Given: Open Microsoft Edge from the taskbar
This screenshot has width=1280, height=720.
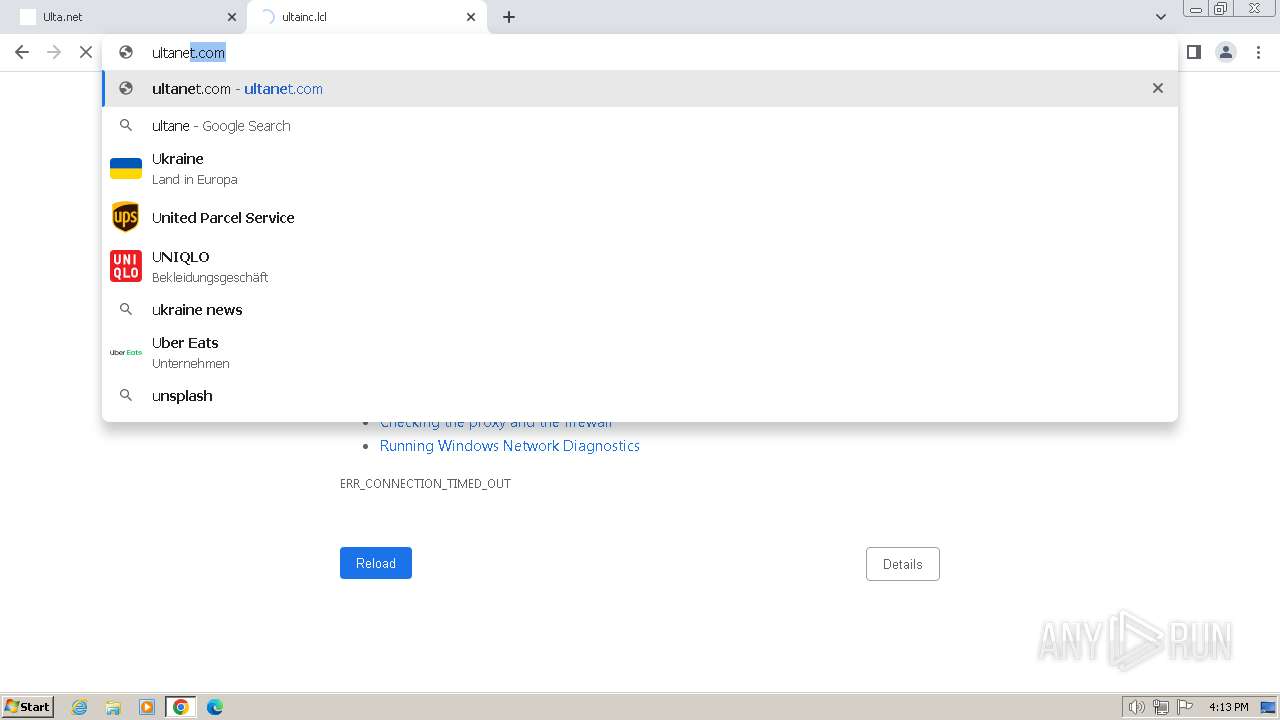Looking at the screenshot, I should click(215, 707).
